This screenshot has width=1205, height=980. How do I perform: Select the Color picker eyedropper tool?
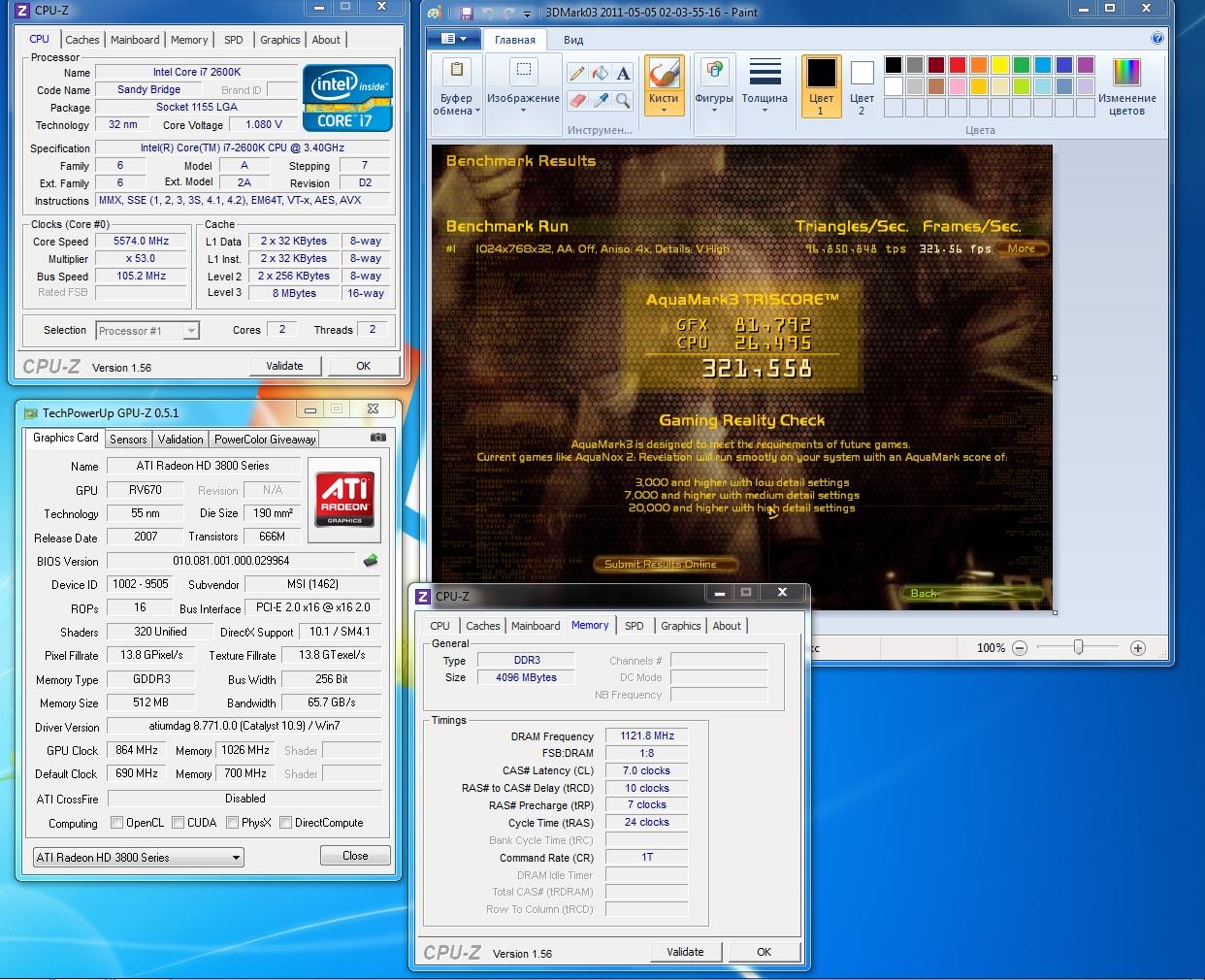(600, 100)
